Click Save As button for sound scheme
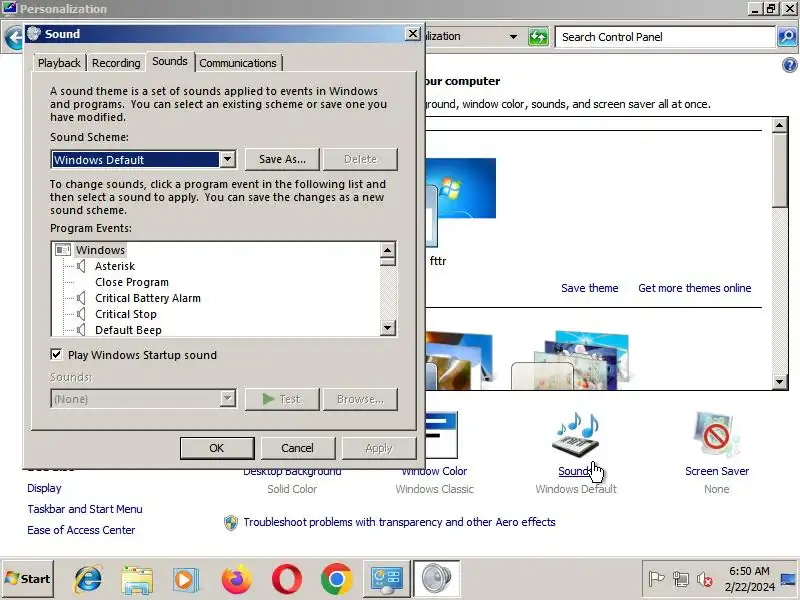The width and height of the screenshot is (800, 600). pyautogui.click(x=282, y=159)
